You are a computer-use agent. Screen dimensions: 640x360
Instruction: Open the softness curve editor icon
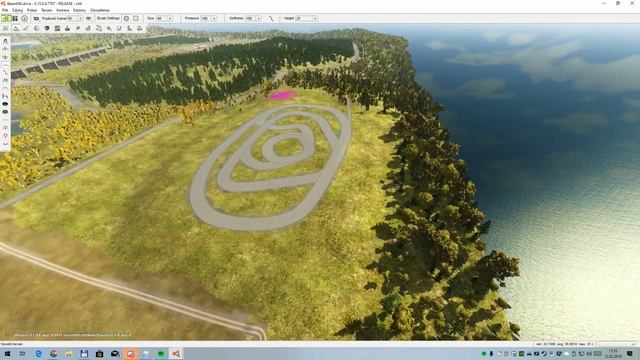pyautogui.click(x=271, y=18)
